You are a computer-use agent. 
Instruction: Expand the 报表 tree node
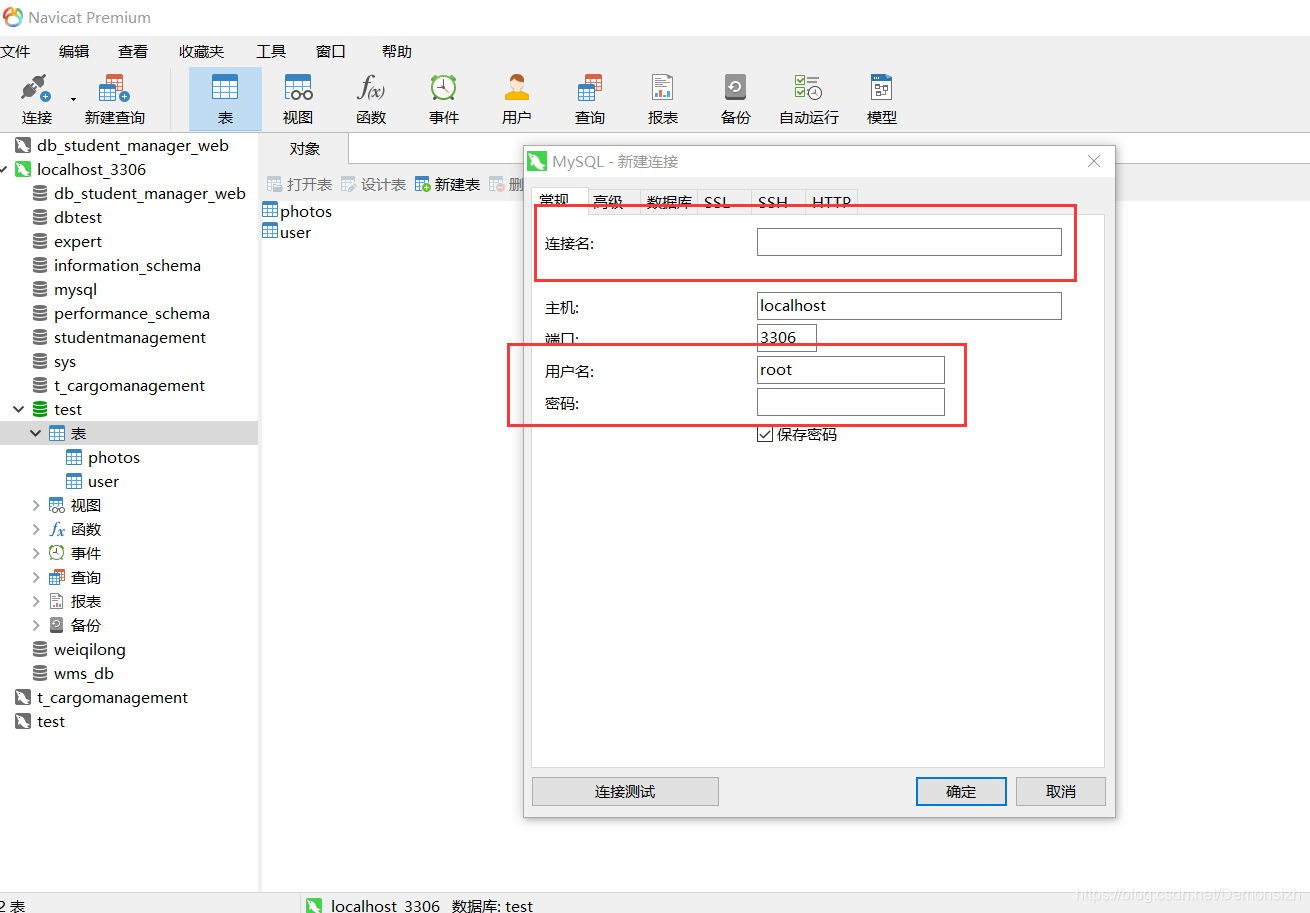(36, 601)
